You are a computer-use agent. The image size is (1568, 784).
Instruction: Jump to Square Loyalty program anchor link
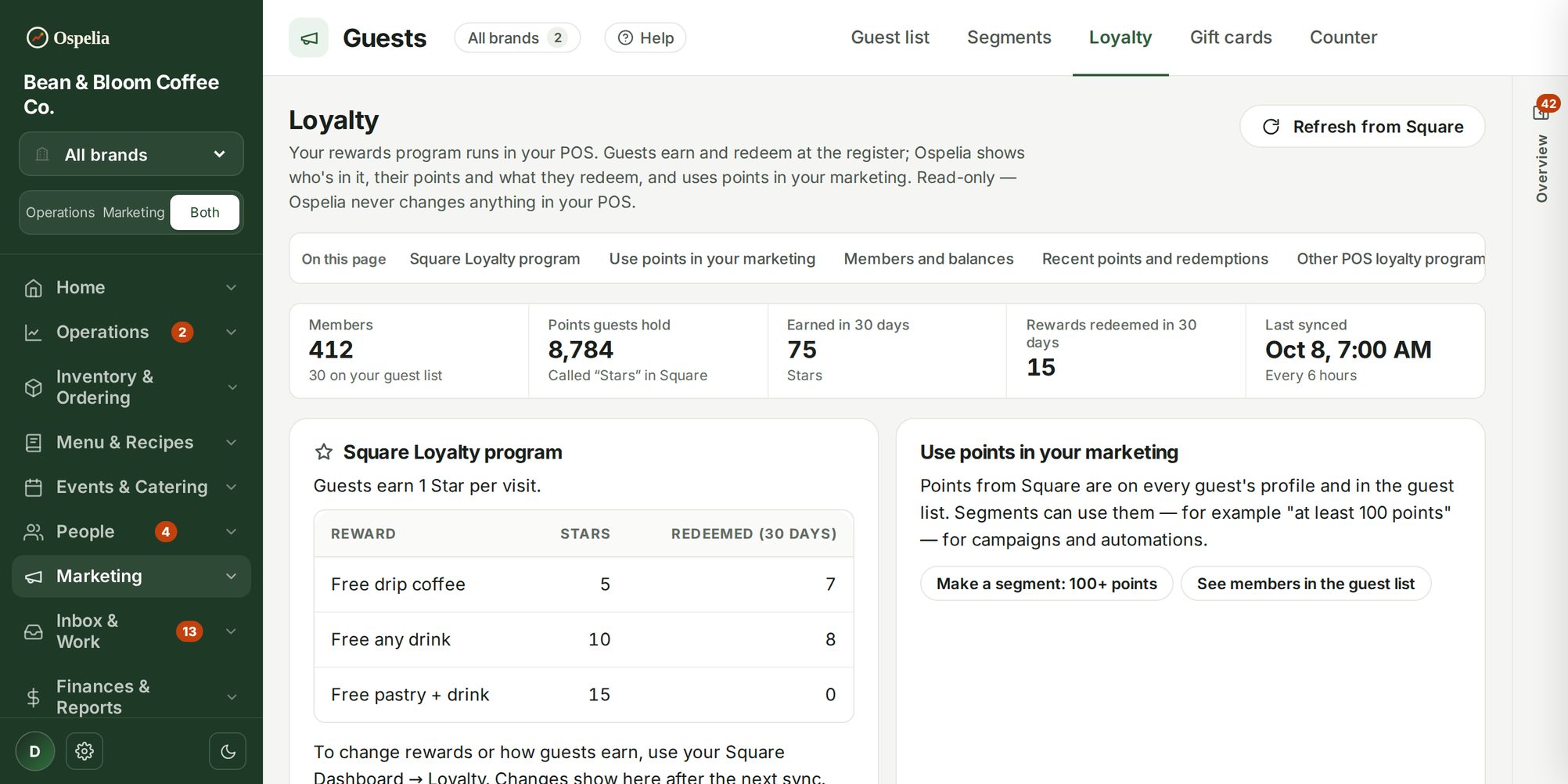pos(494,259)
